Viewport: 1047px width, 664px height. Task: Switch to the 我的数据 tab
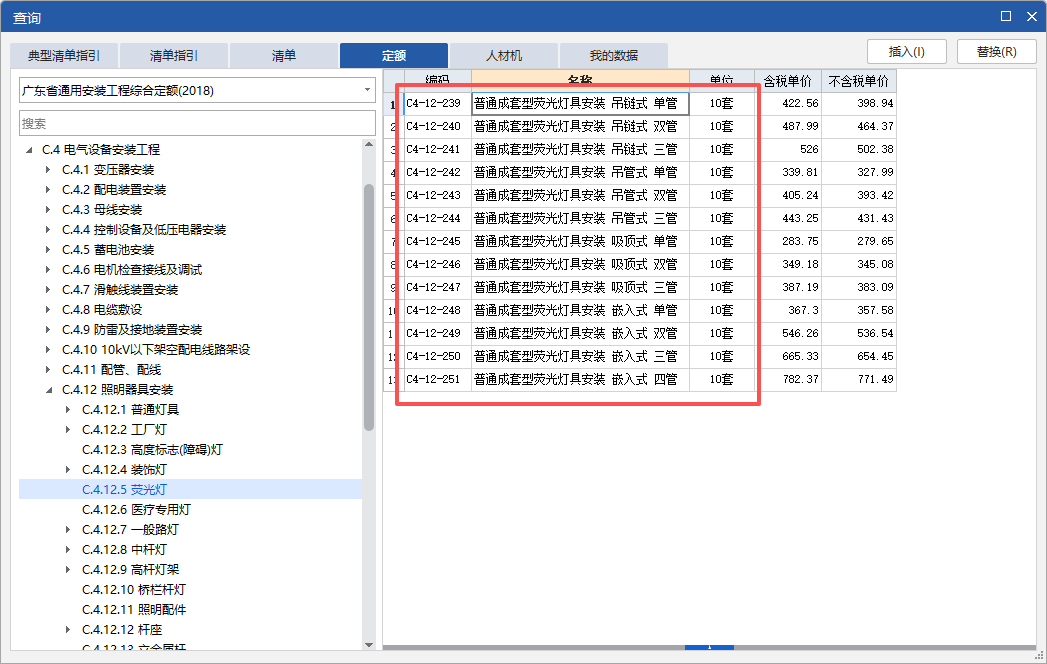[x=612, y=55]
